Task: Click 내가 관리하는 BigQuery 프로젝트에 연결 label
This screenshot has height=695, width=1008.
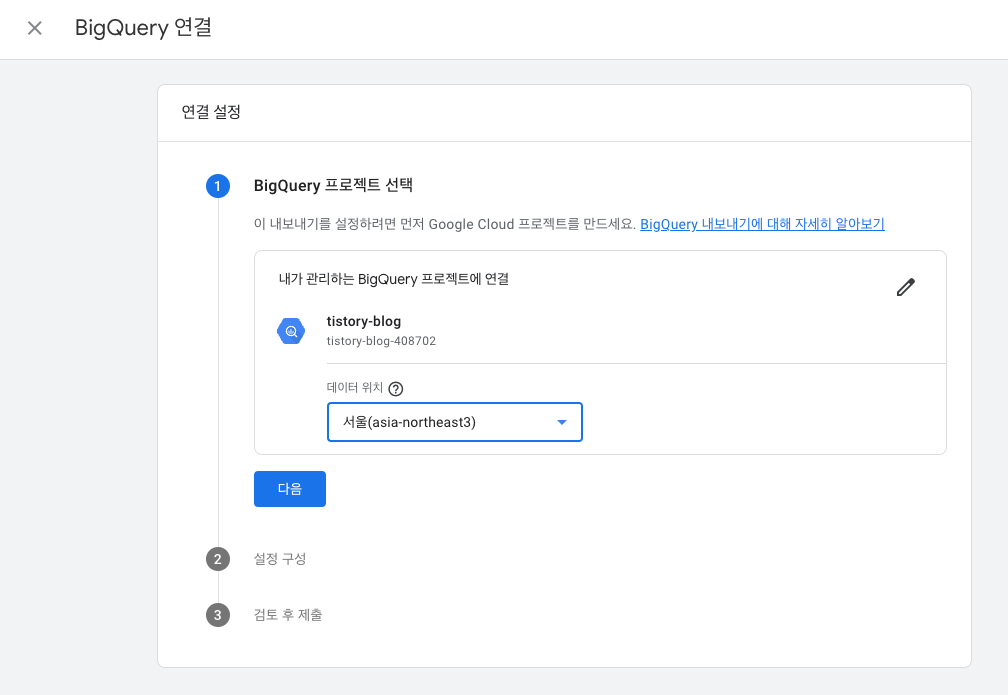Action: click(x=393, y=279)
